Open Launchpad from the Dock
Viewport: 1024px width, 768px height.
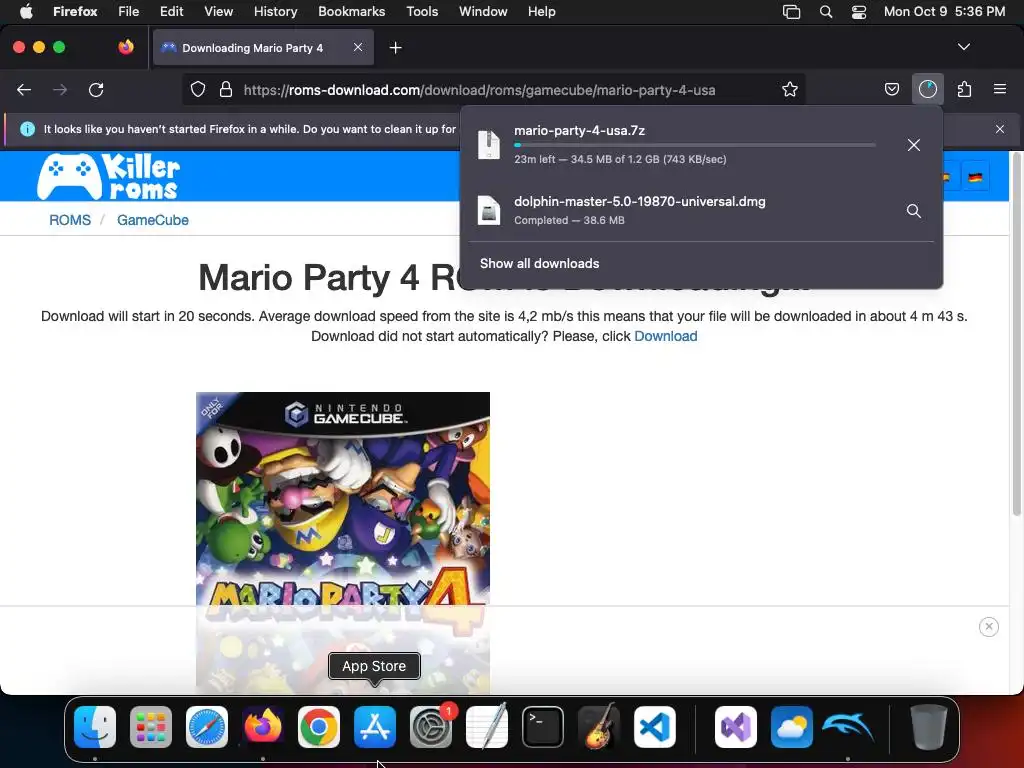coord(151,727)
